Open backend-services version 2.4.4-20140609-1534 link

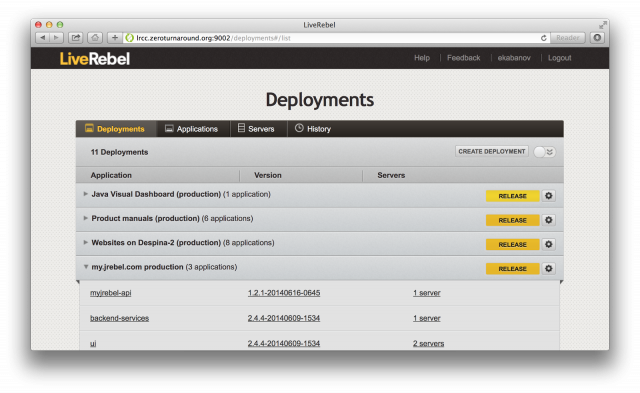[284, 318]
